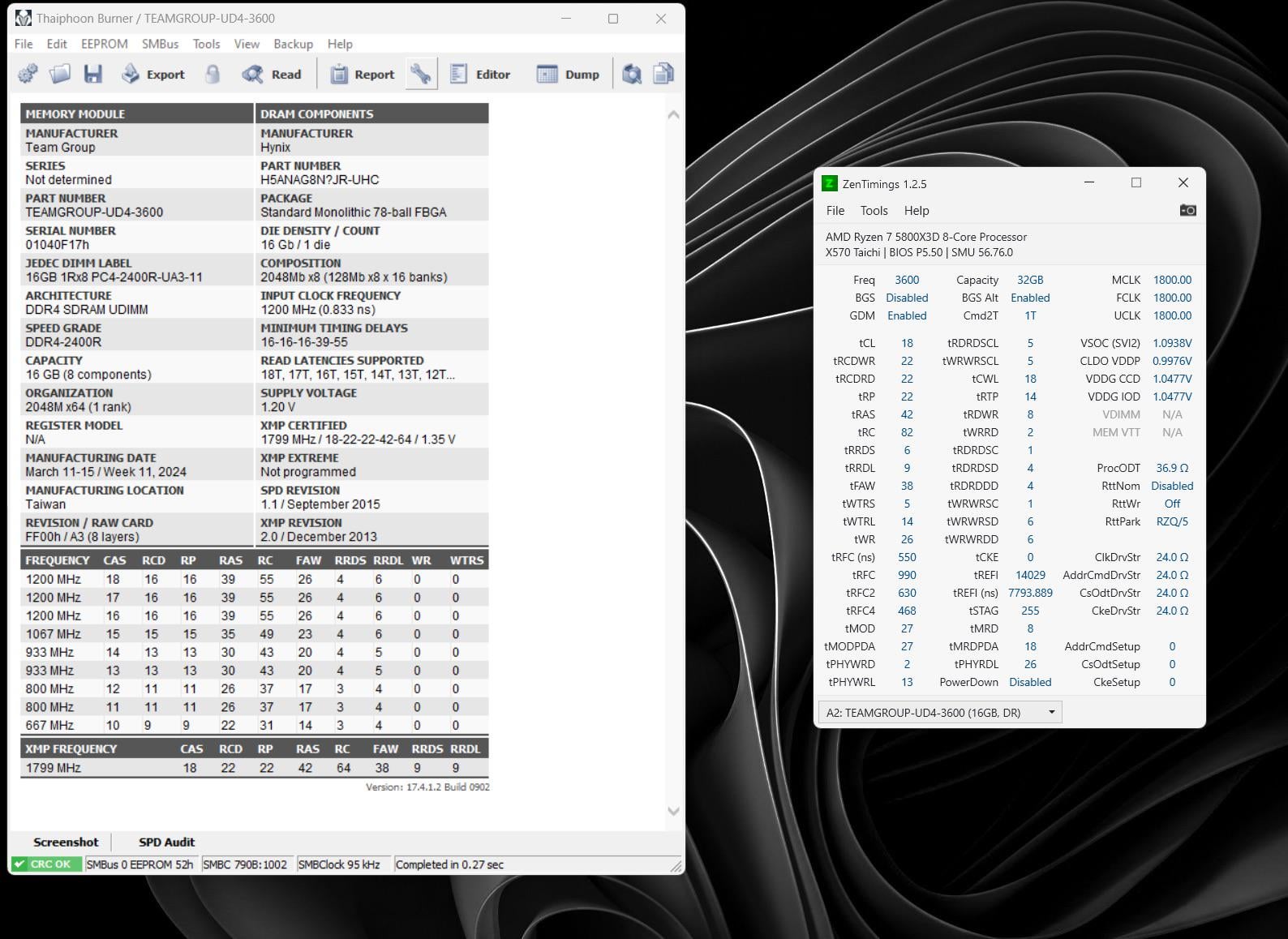This screenshot has width=1288, height=939.
Task: Click the serial number 01040F17h
Action: (x=58, y=245)
